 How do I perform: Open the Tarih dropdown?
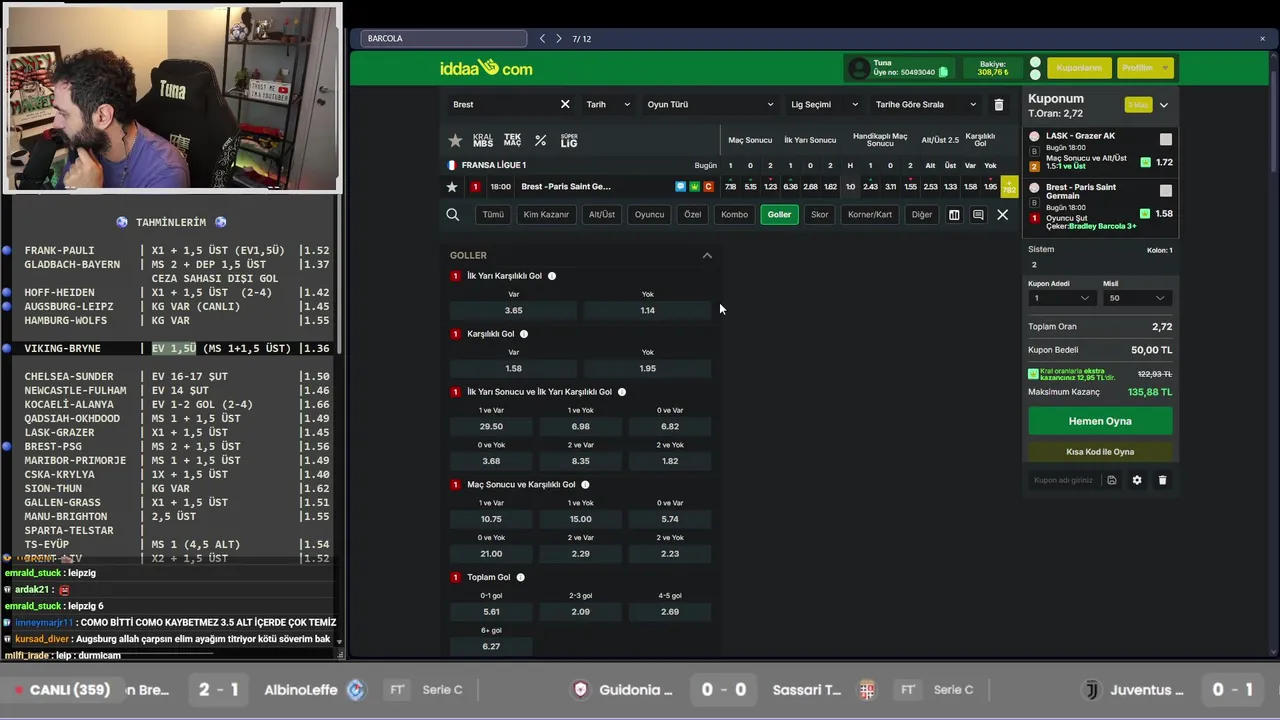[x=607, y=104]
